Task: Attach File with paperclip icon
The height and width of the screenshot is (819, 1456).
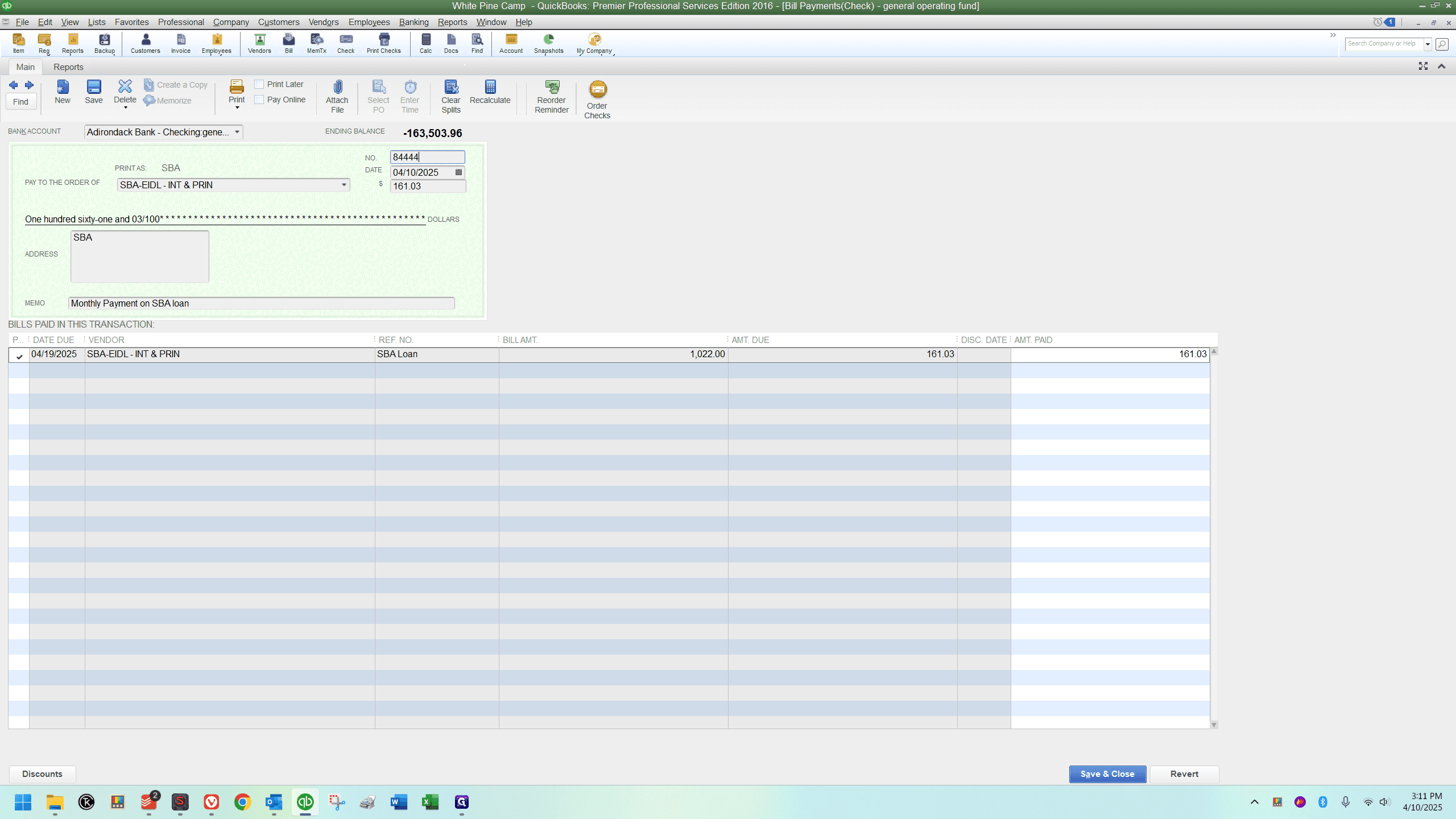Action: [x=337, y=97]
